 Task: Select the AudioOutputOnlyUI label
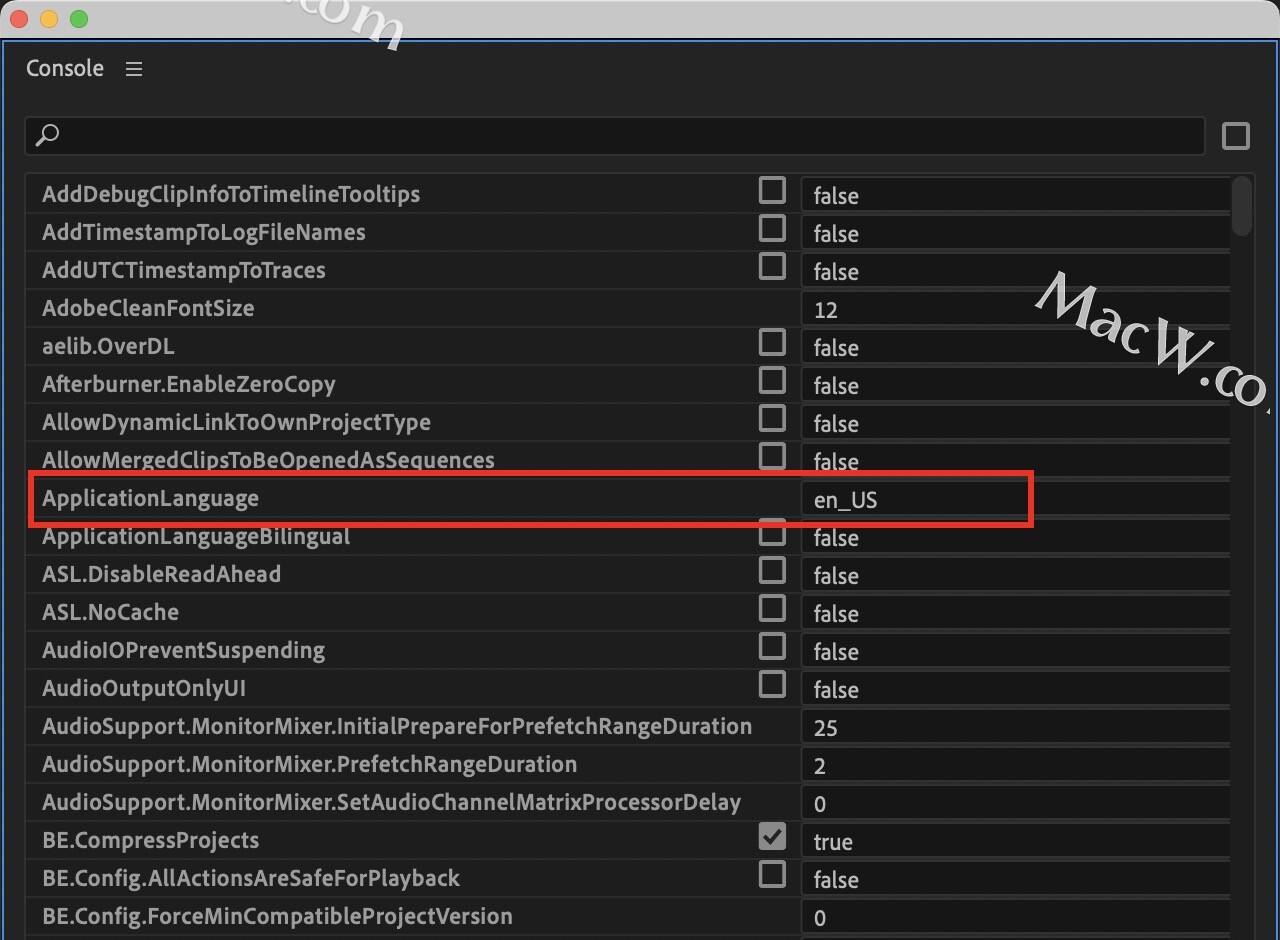coord(144,688)
